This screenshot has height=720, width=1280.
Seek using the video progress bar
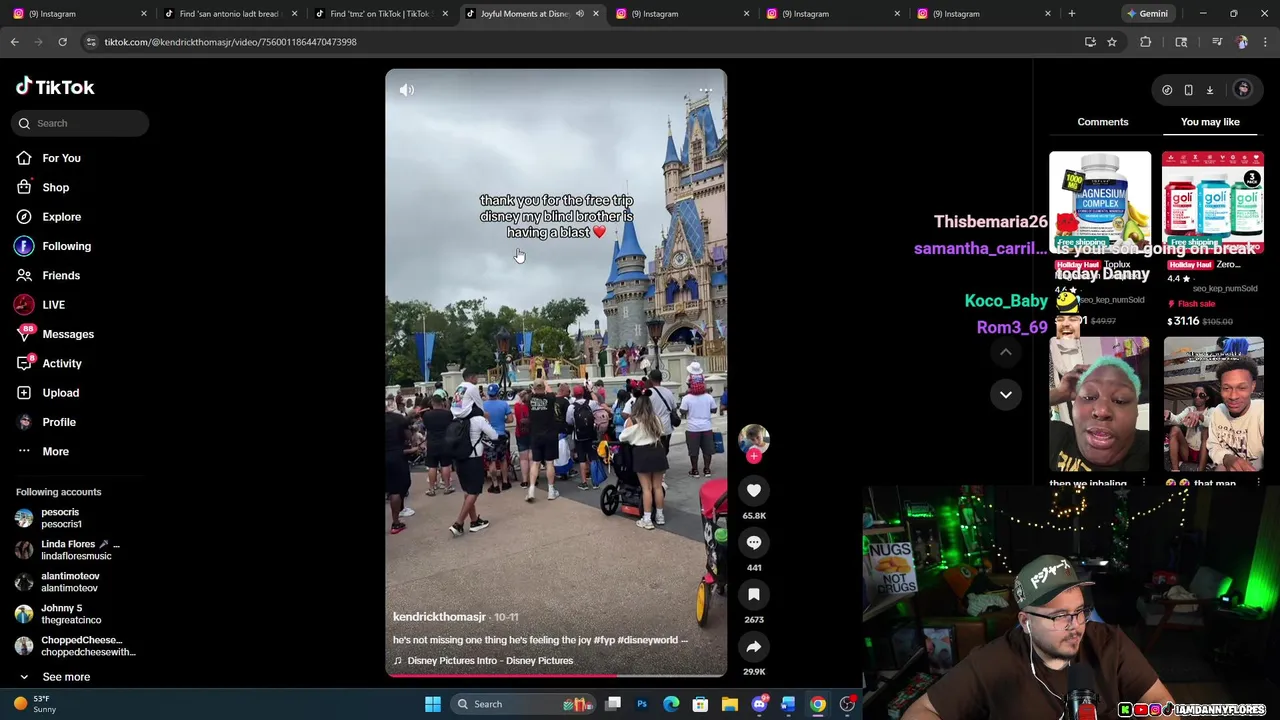[556, 675]
